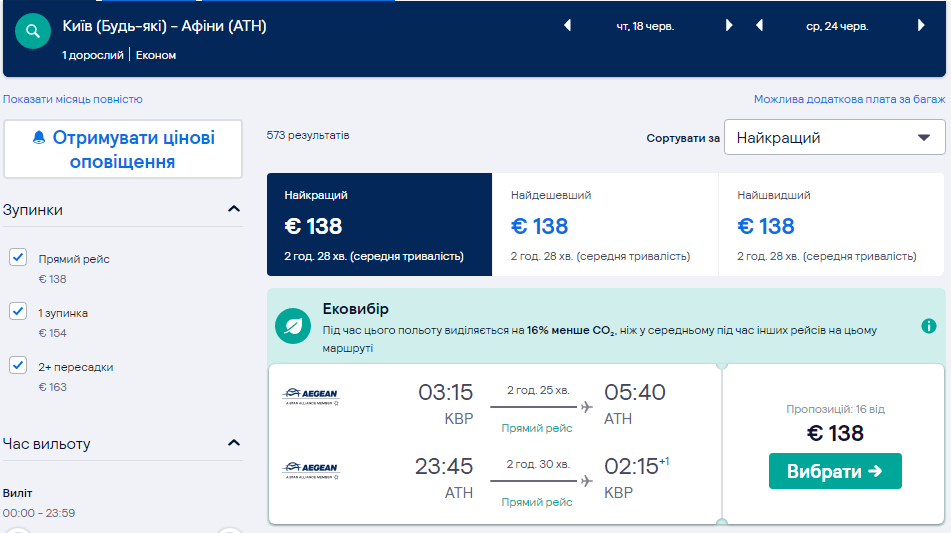The height and width of the screenshot is (533, 951).
Task: Go to next departure date arrow
Action: point(729,26)
